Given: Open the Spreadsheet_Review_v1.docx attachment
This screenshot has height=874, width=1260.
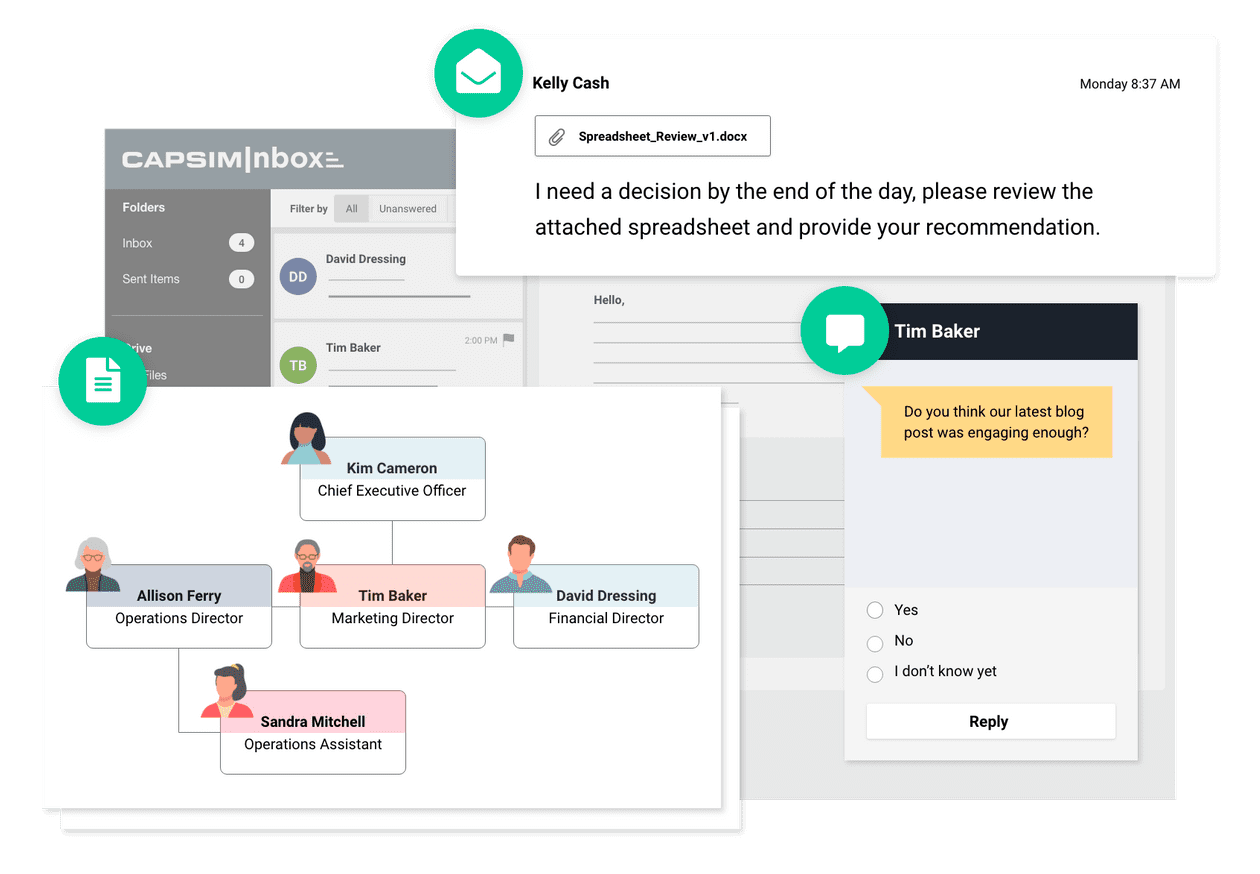Looking at the screenshot, I should point(652,136).
